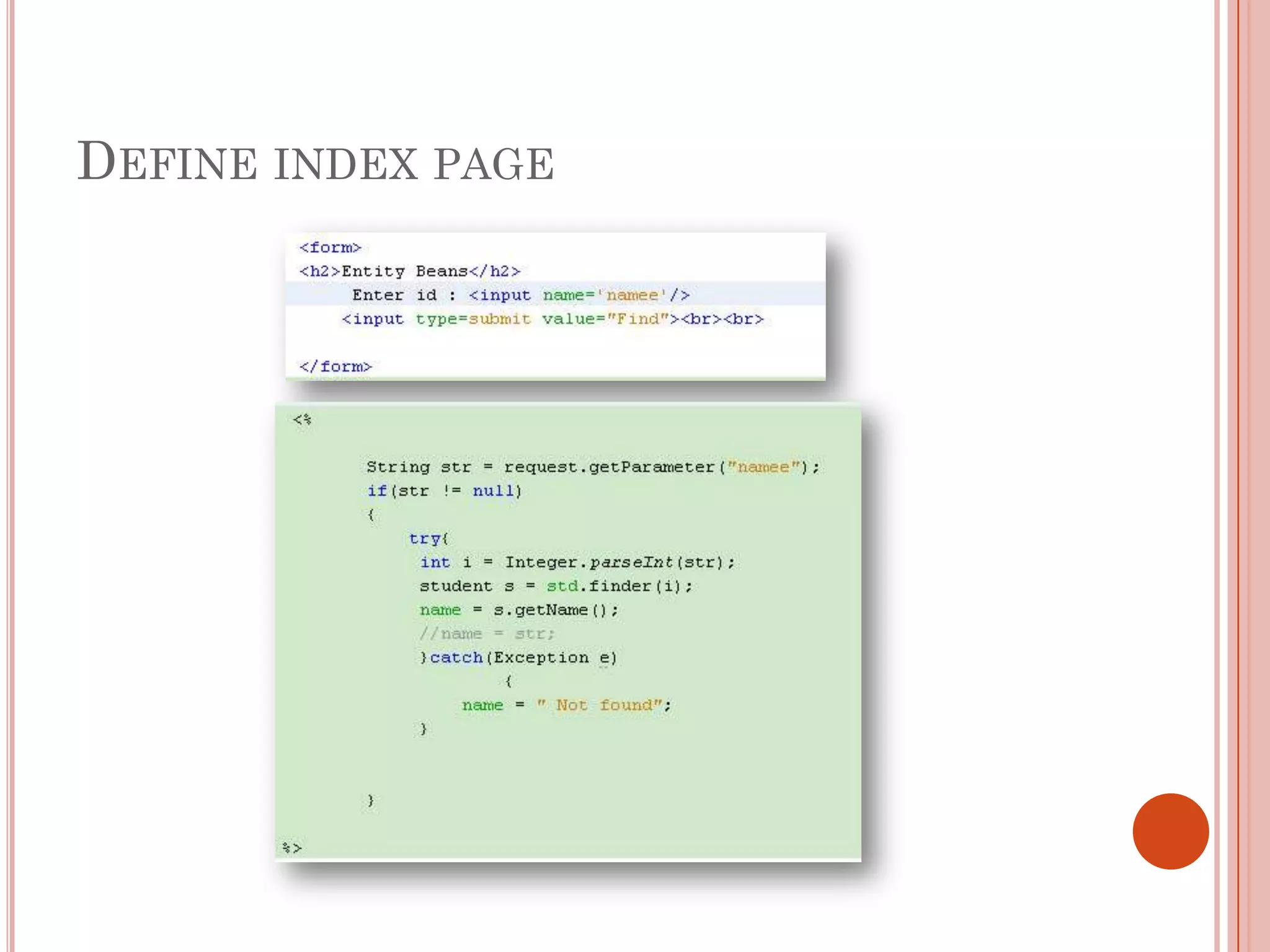Click the request.getParameter("namee") line
1270x952 pixels.
[593, 467]
